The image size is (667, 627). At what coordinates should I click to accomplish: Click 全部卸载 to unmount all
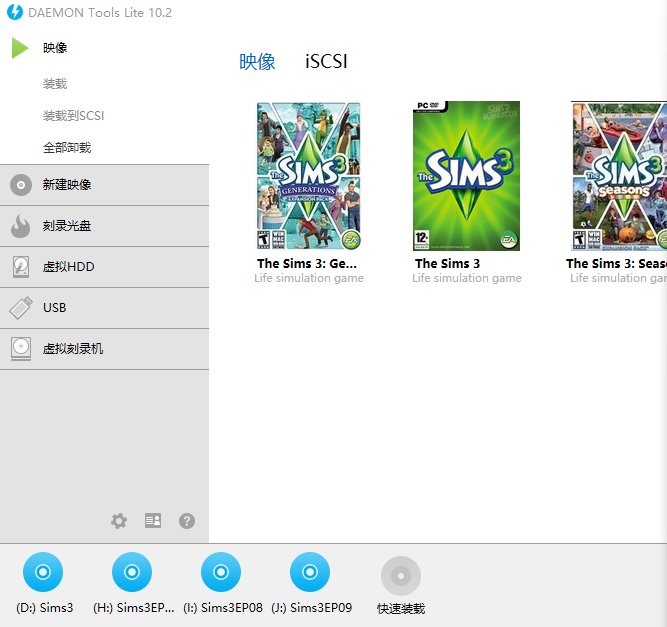(67, 148)
